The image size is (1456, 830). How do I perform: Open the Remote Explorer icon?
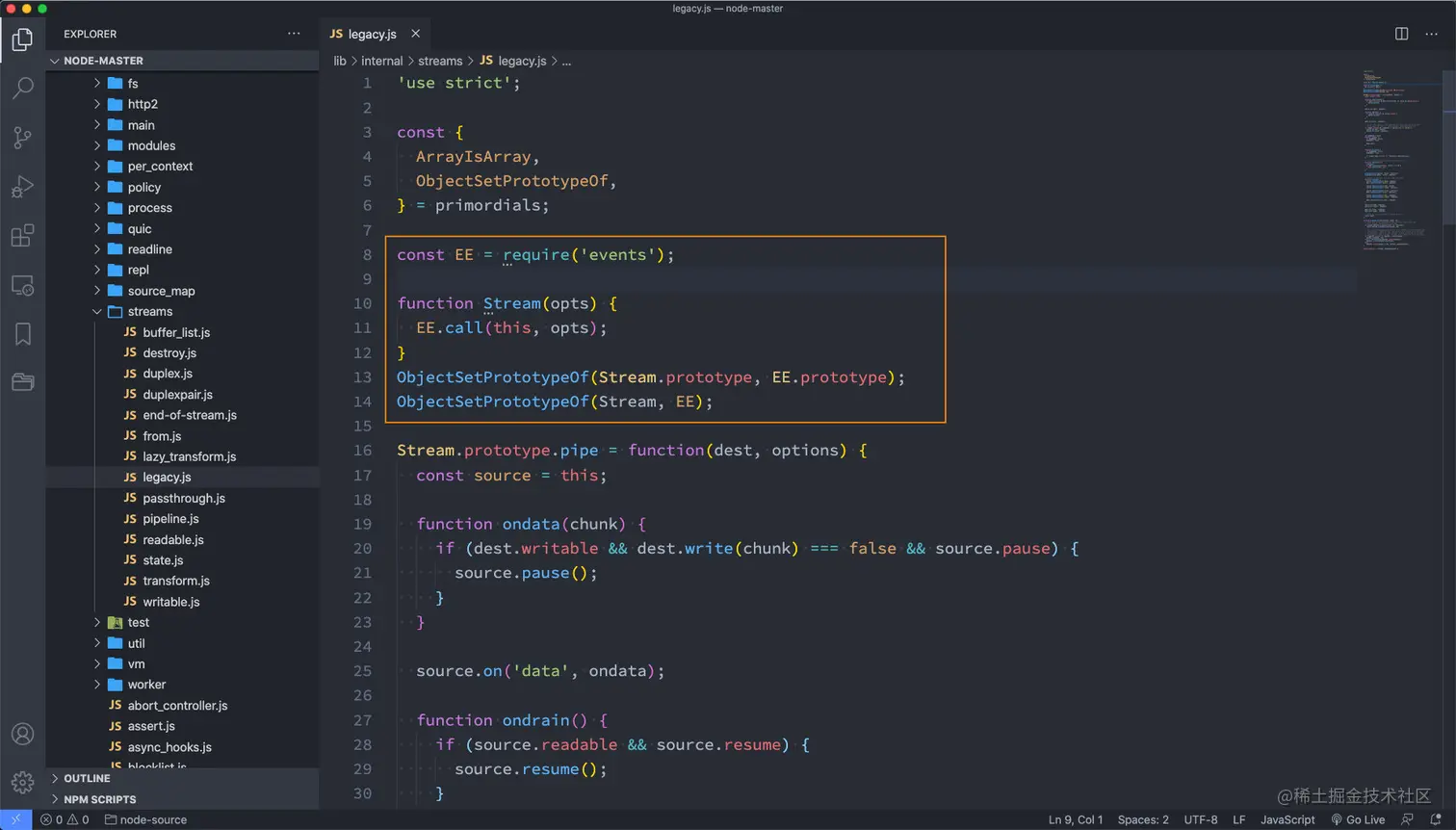coord(22,285)
